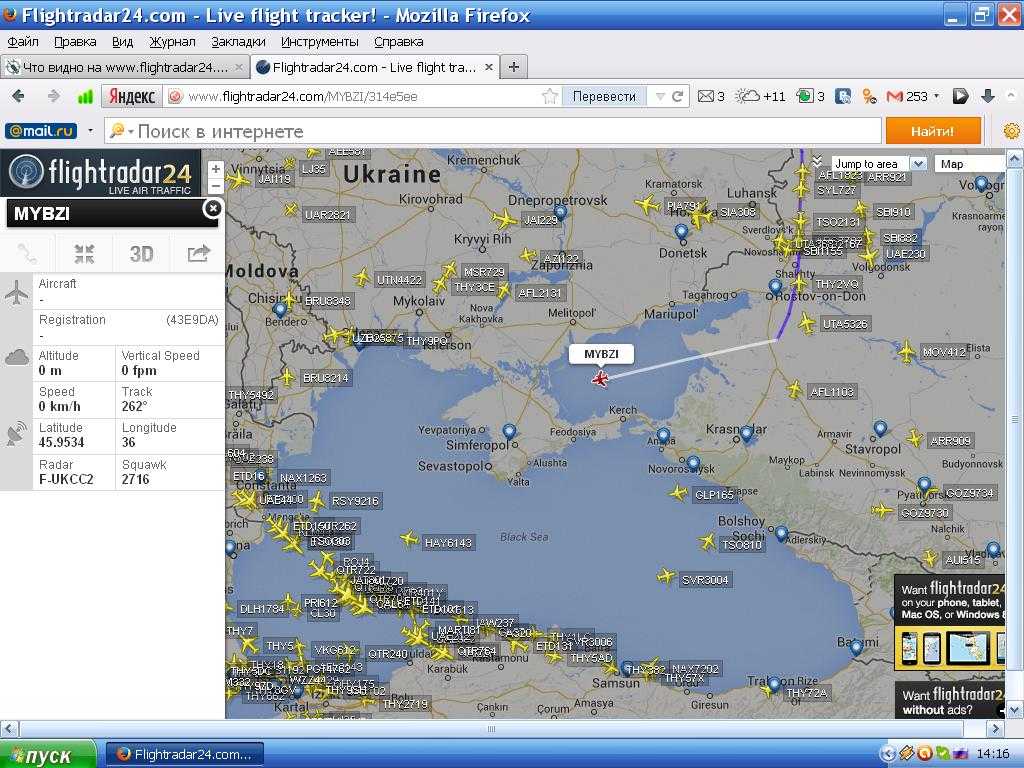Image resolution: width=1024 pixels, height=768 pixels.
Task: Zoom in on the map with plus
Action: click(216, 168)
